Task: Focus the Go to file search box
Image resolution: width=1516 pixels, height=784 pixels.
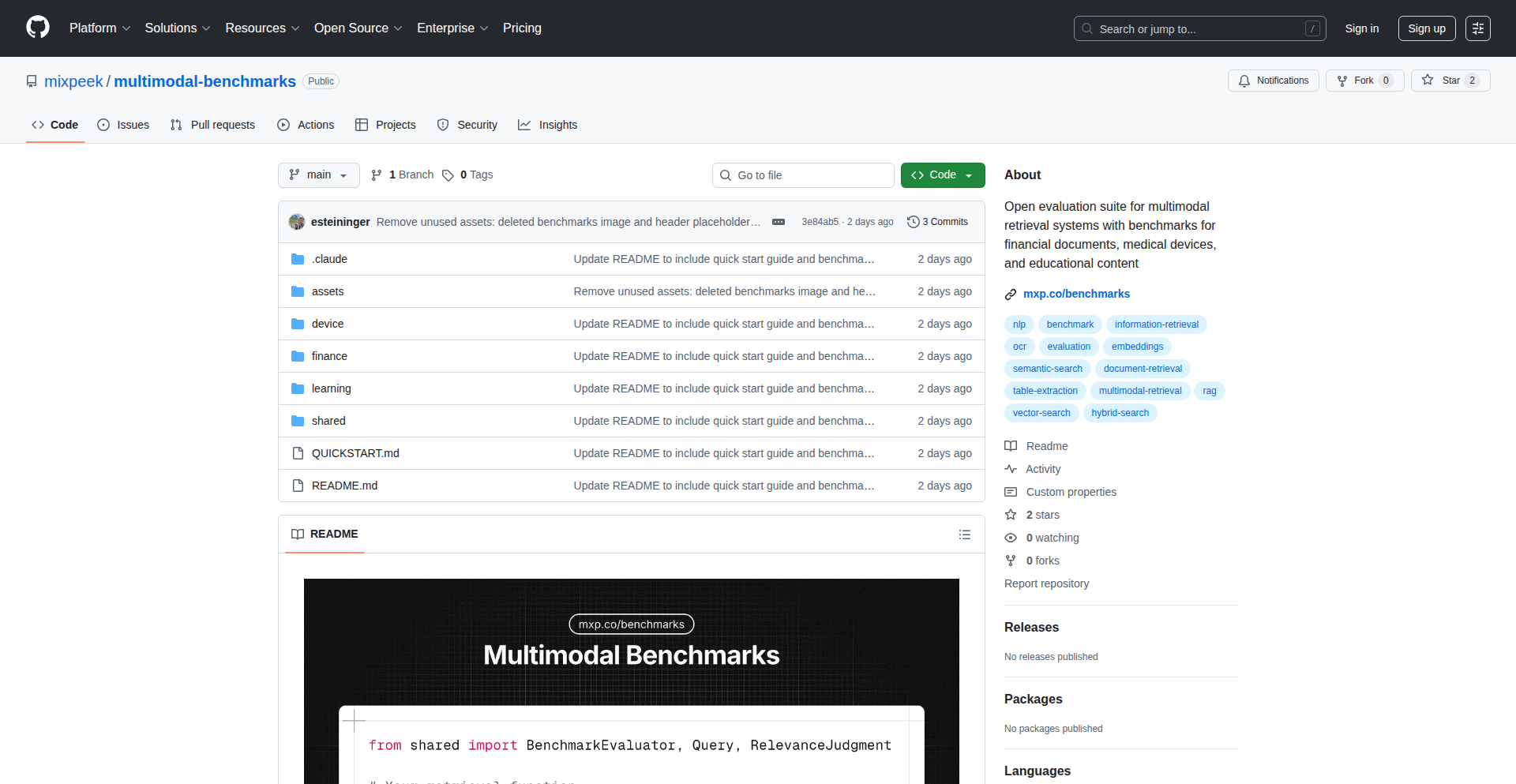Action: click(803, 174)
